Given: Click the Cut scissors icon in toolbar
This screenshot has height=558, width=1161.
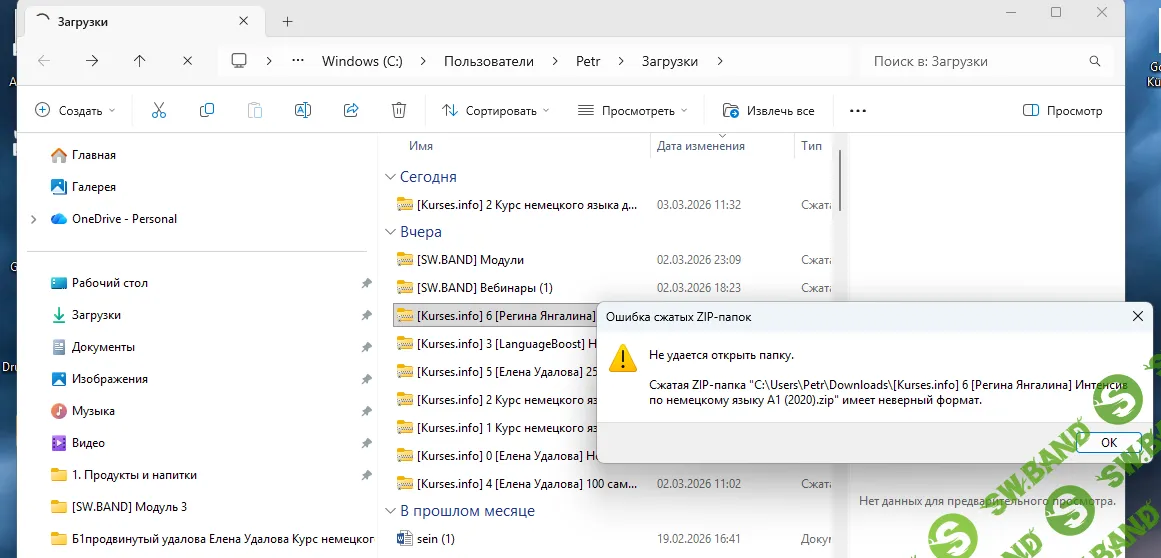Looking at the screenshot, I should point(158,111).
